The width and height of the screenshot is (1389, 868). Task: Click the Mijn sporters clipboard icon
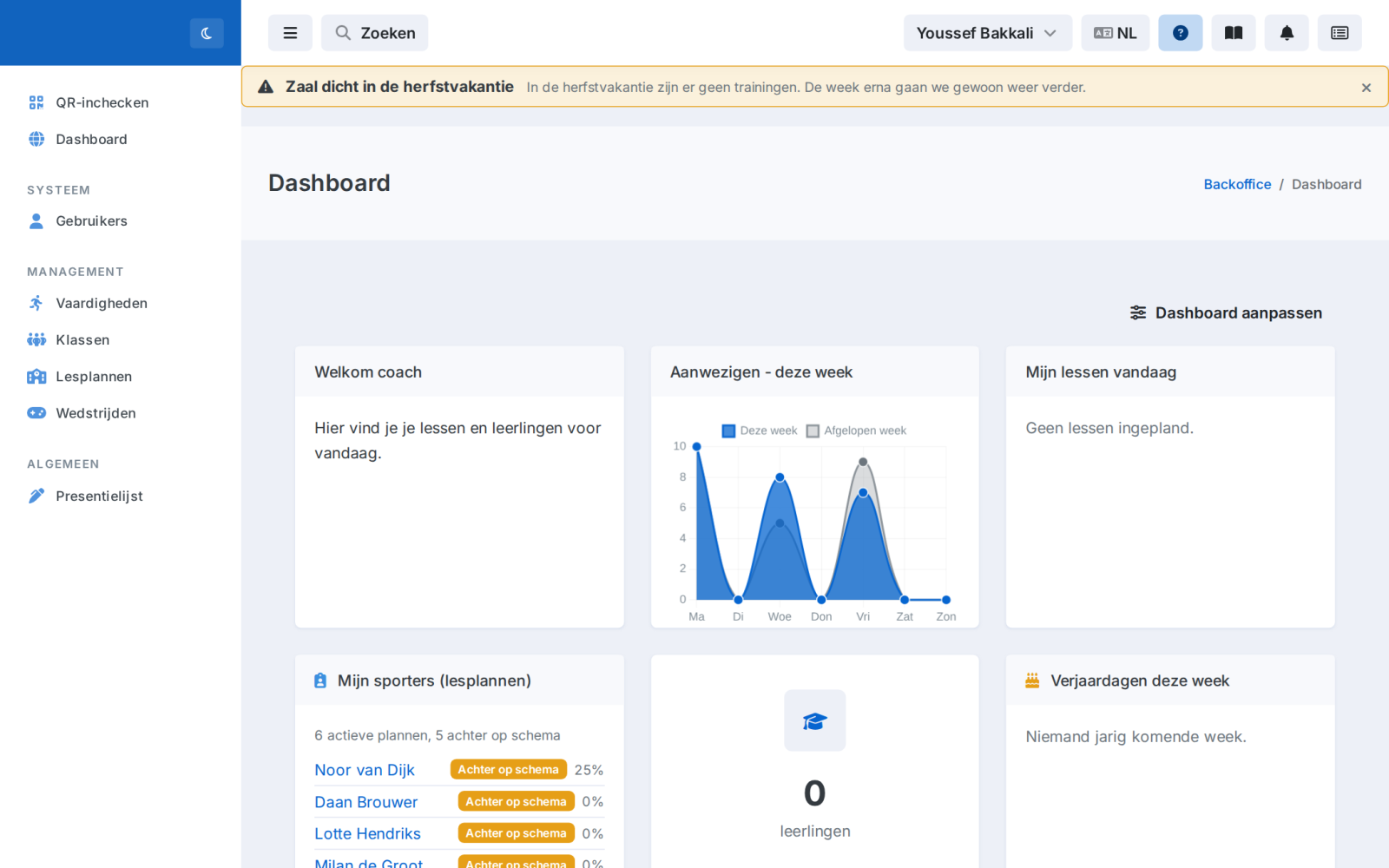(320, 681)
